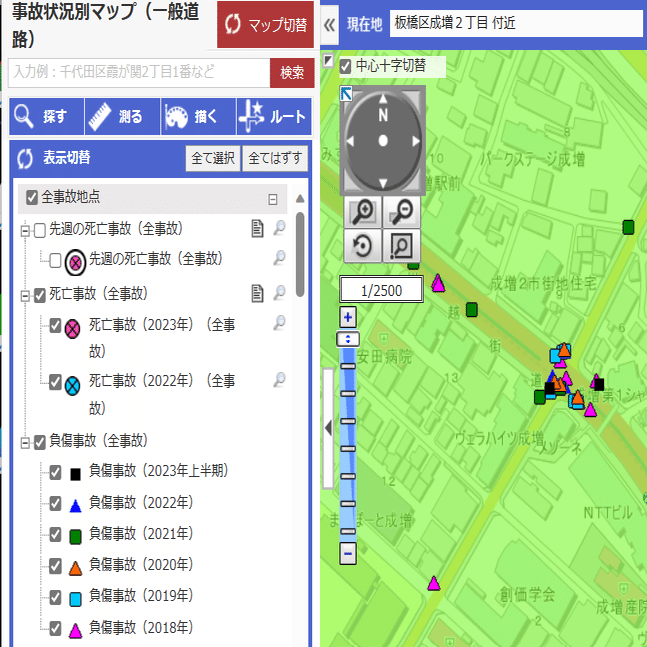Click magnifier icon on 先週の死亡事故 parent row
The height and width of the screenshot is (647, 647).
click(279, 228)
